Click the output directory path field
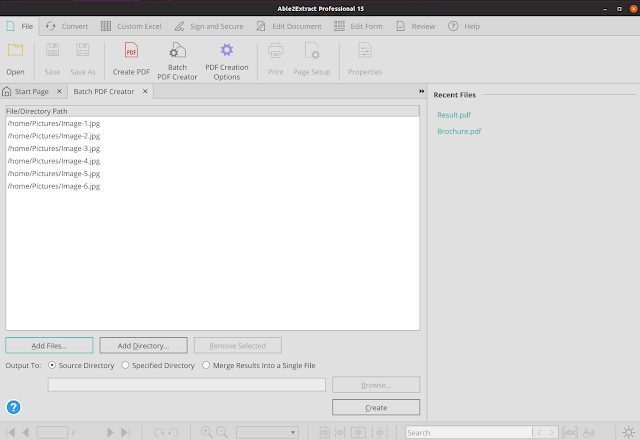 click(187, 384)
